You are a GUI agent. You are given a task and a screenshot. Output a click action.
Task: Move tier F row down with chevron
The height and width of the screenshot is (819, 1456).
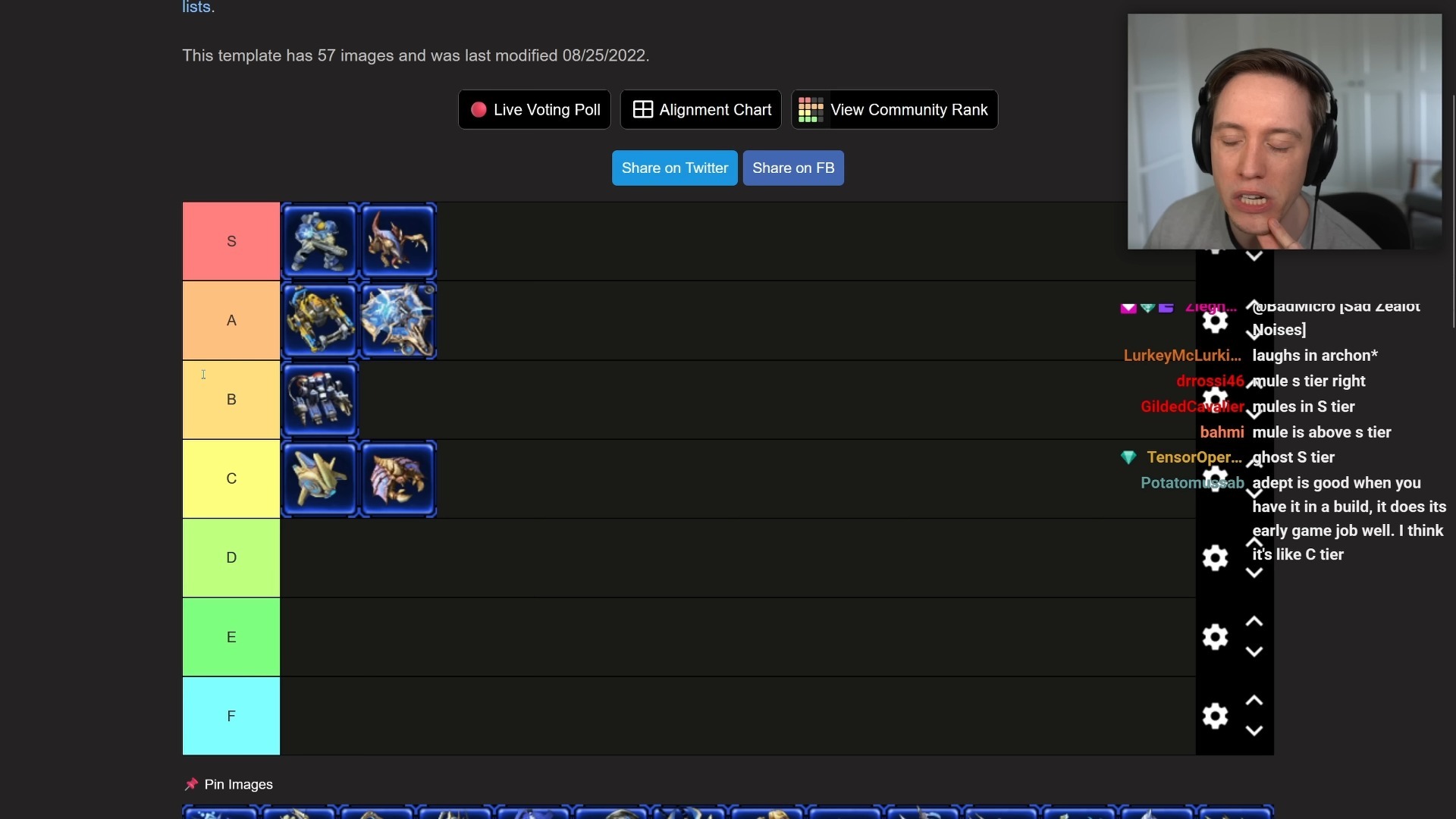click(x=1254, y=731)
